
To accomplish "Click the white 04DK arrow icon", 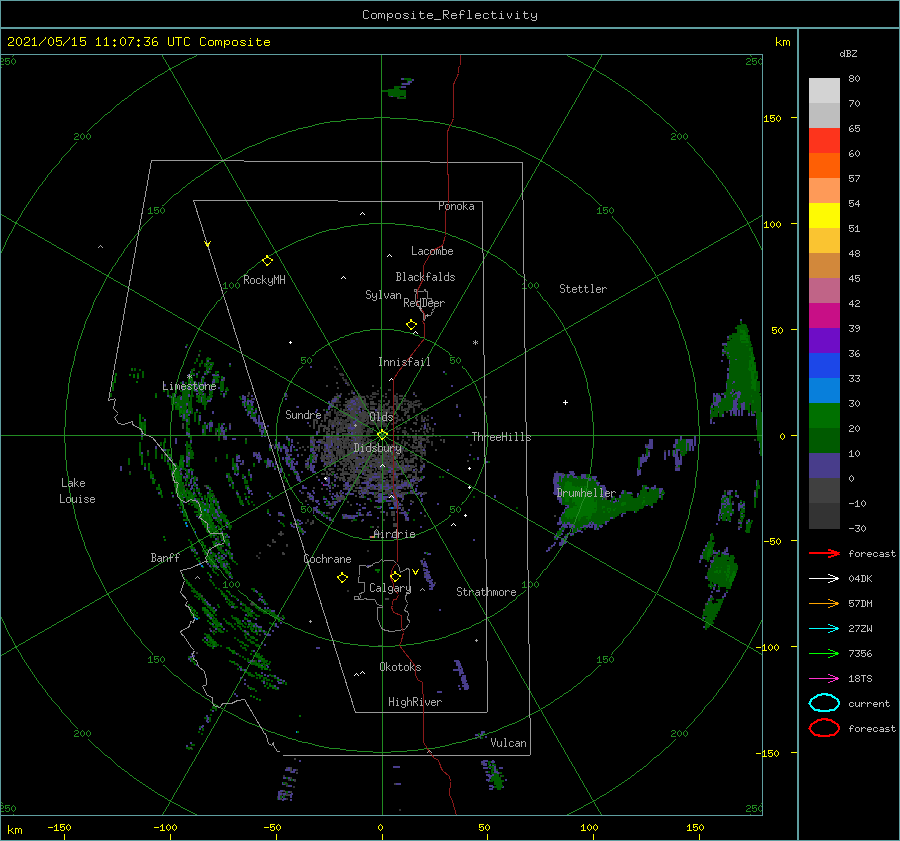I will 824,578.
